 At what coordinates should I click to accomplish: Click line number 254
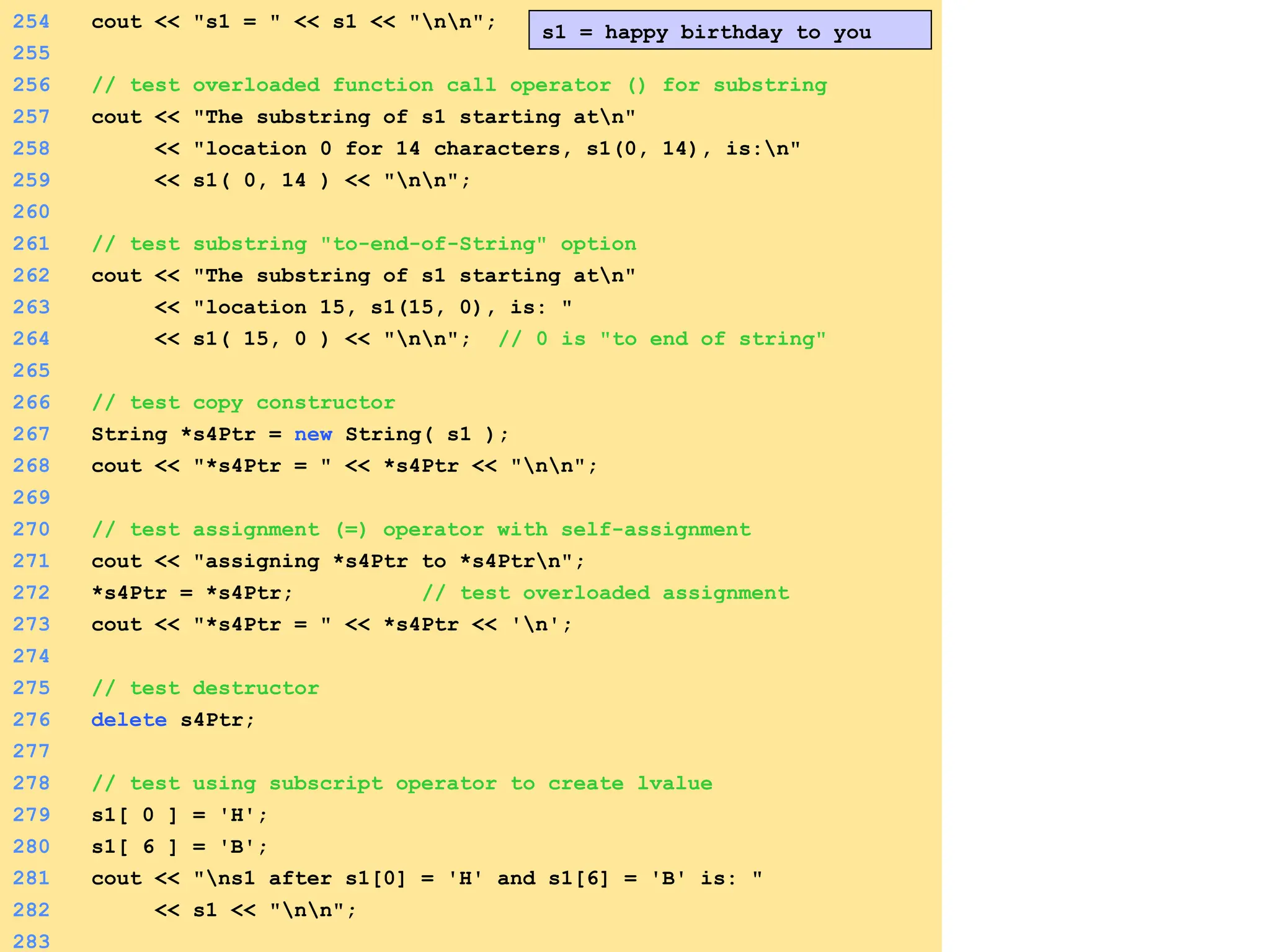click(x=31, y=22)
